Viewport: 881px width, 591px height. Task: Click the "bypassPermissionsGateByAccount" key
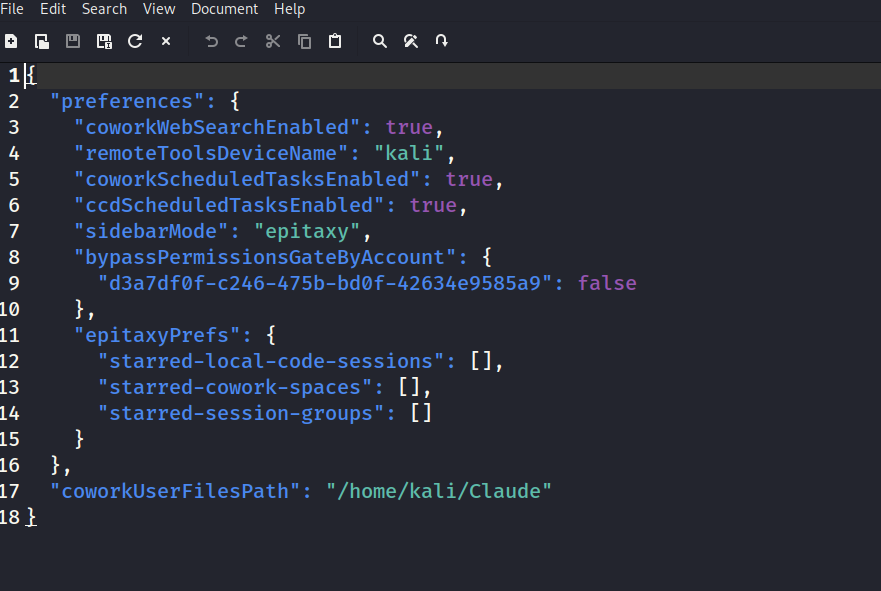(265, 257)
